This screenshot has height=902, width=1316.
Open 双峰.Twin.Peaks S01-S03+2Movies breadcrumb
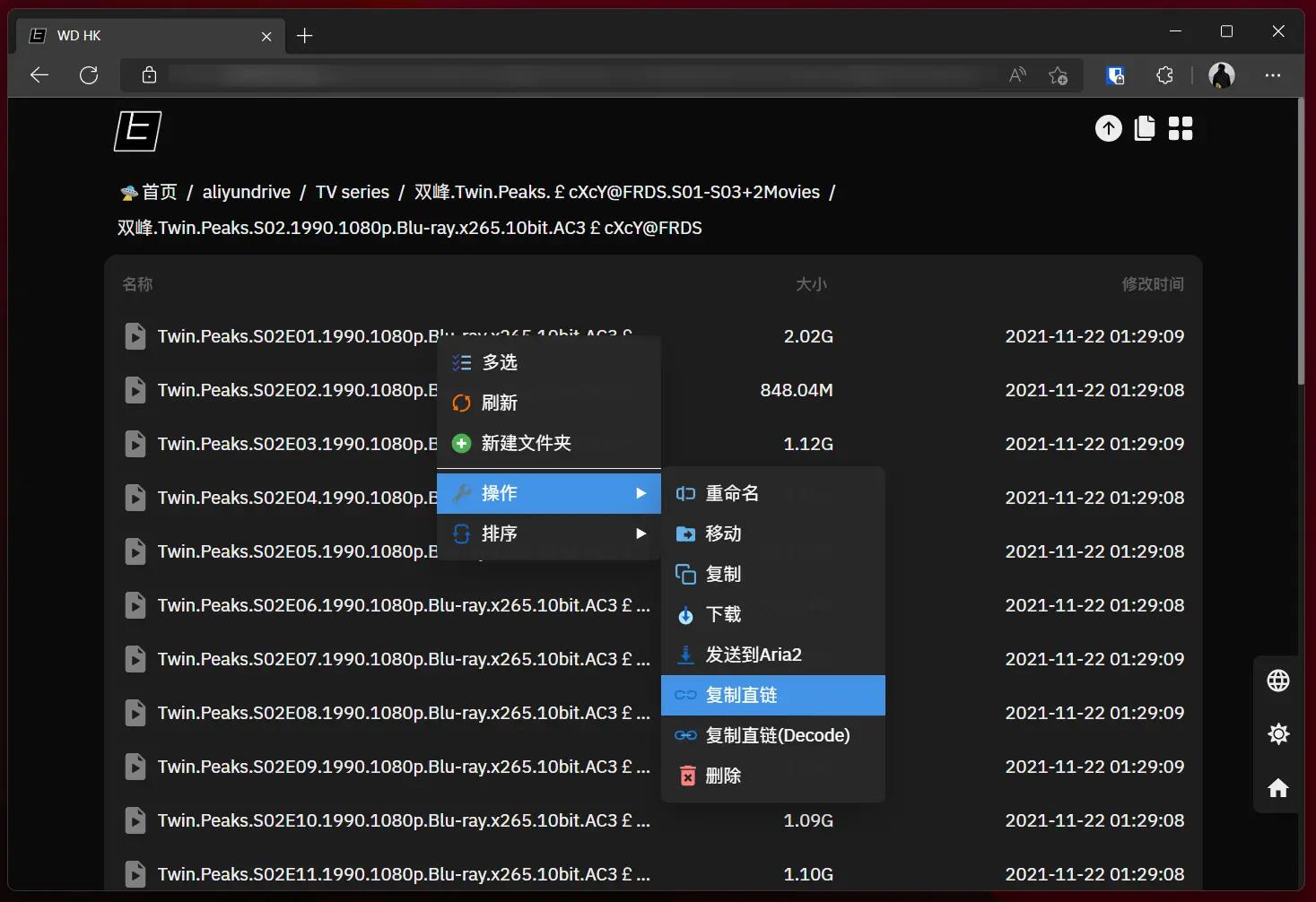point(617,192)
